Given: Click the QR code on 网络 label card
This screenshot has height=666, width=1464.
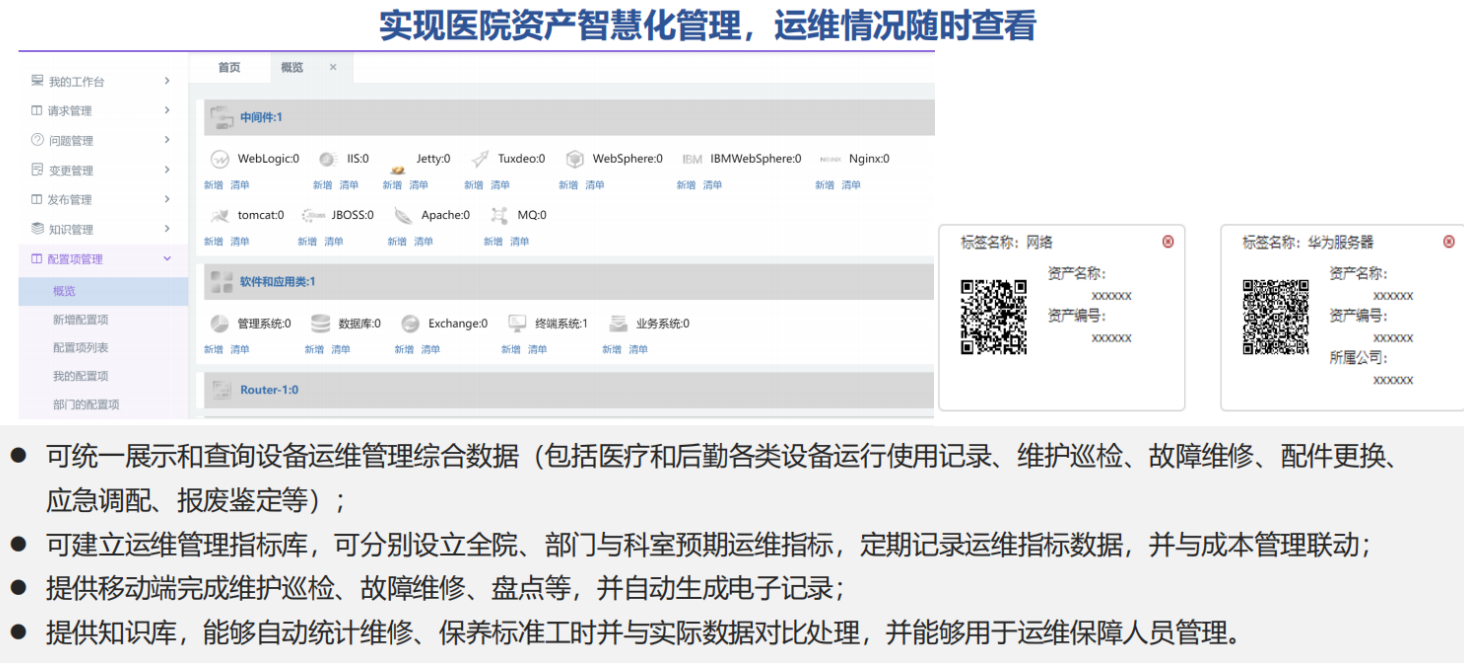Looking at the screenshot, I should click(994, 317).
